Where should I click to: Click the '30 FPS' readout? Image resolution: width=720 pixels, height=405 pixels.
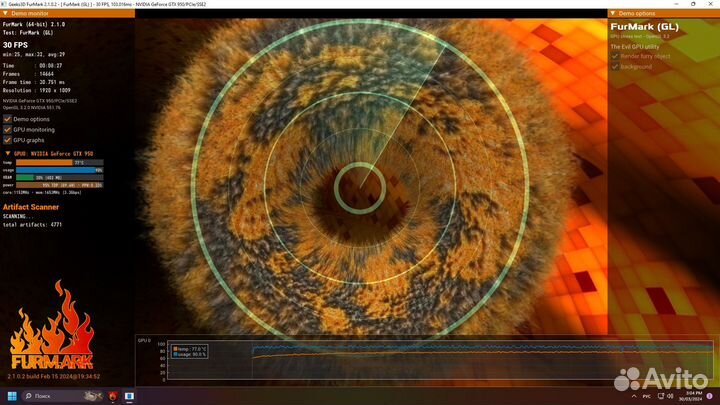pos(15,45)
